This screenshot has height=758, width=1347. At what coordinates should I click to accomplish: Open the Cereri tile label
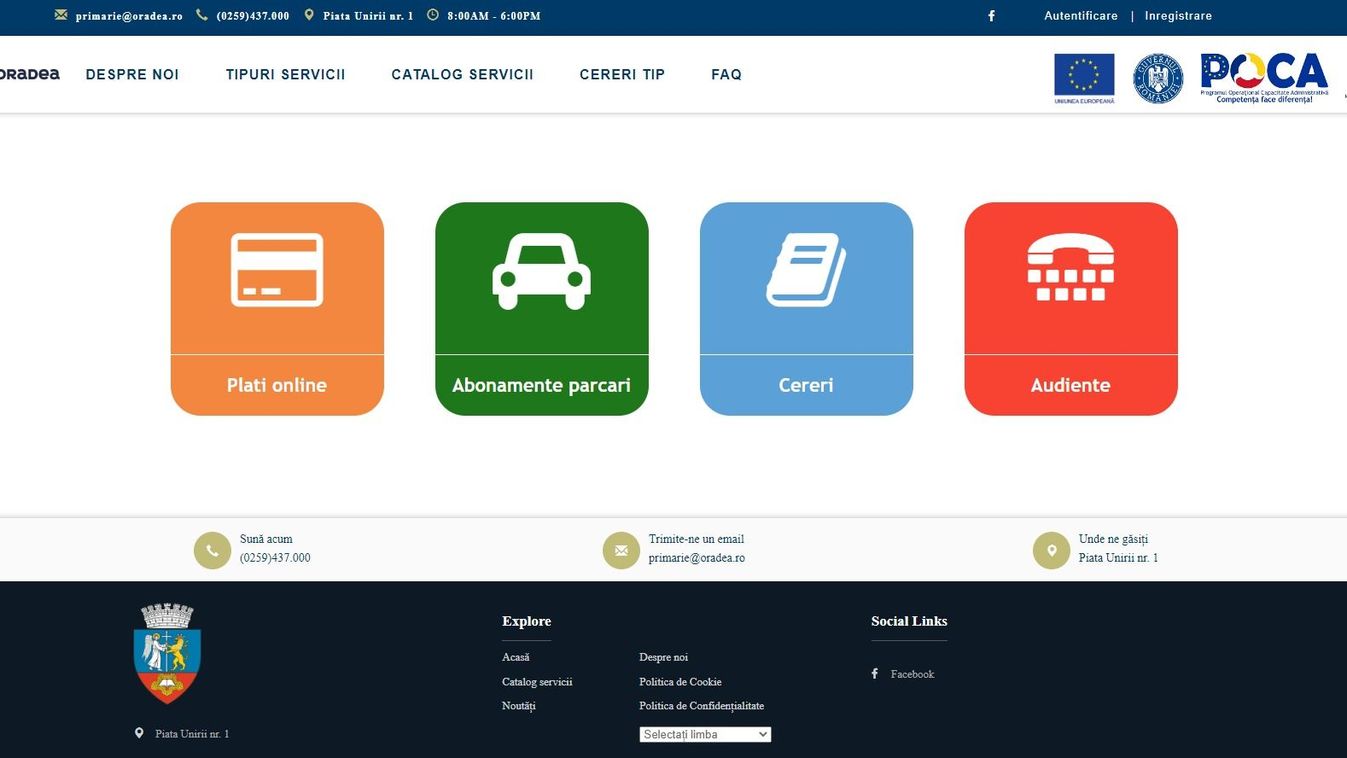[x=806, y=385]
